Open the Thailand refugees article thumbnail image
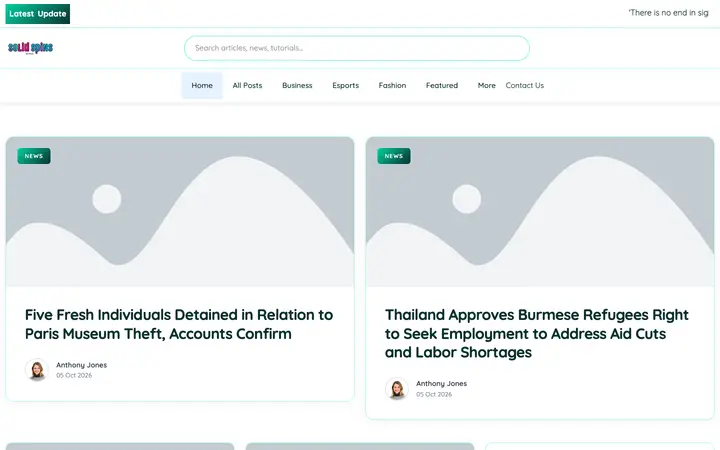Viewport: 720px width, 450px height. [540, 212]
